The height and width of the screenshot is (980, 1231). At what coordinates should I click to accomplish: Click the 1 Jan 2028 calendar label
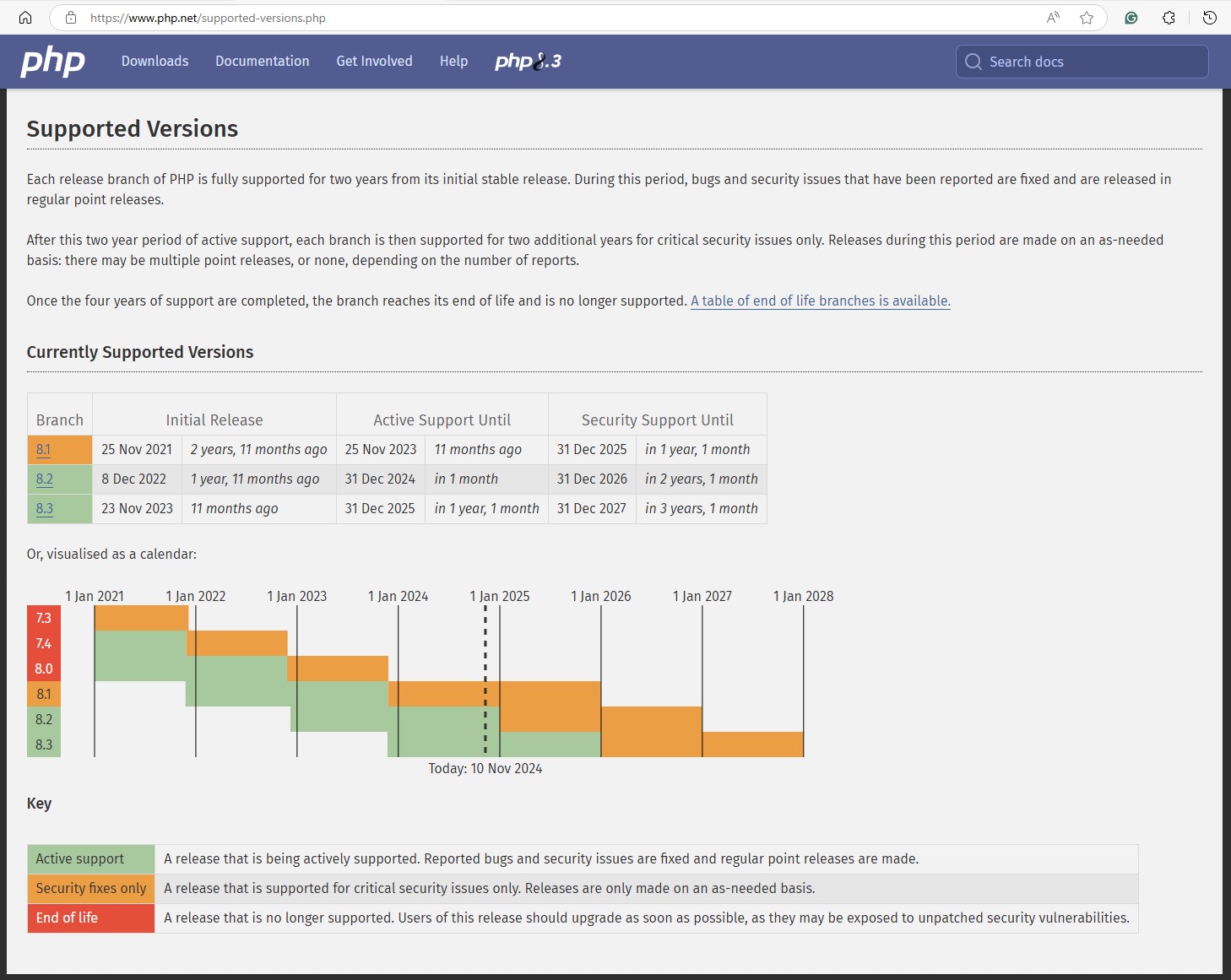tap(804, 596)
